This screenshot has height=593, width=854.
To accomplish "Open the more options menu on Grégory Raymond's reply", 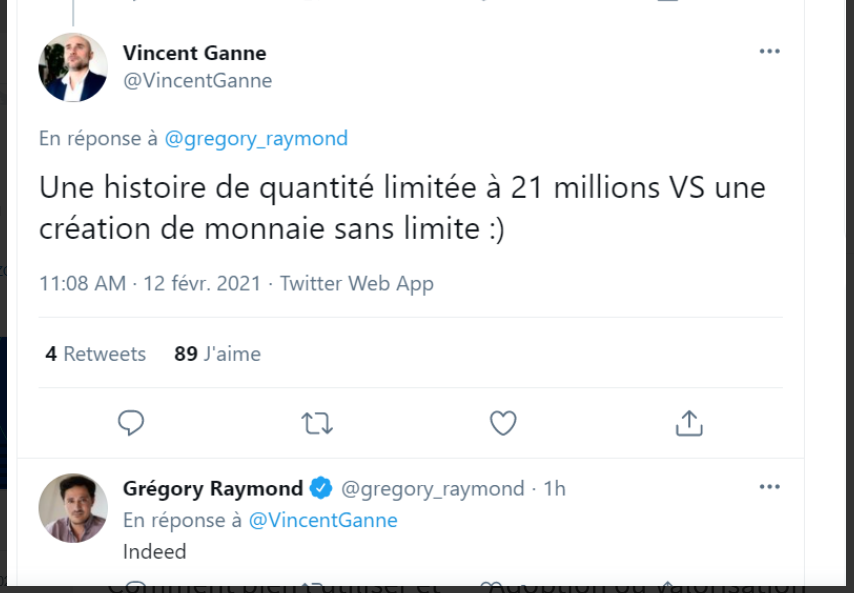I will (x=769, y=487).
